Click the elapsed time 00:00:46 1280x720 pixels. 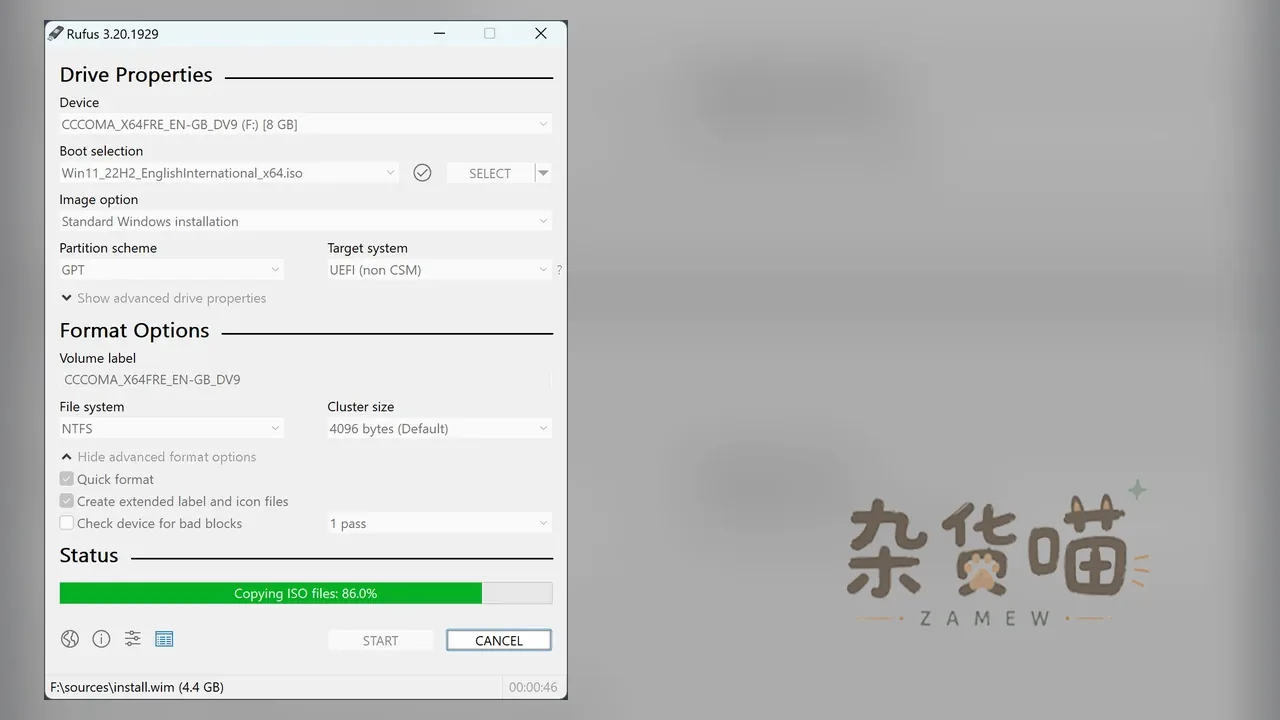533,687
